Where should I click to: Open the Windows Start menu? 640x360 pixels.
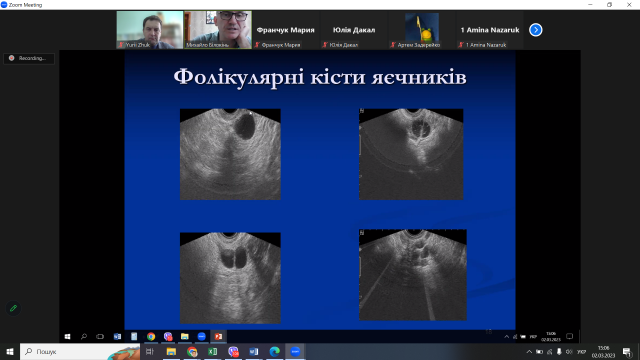(x=9, y=351)
